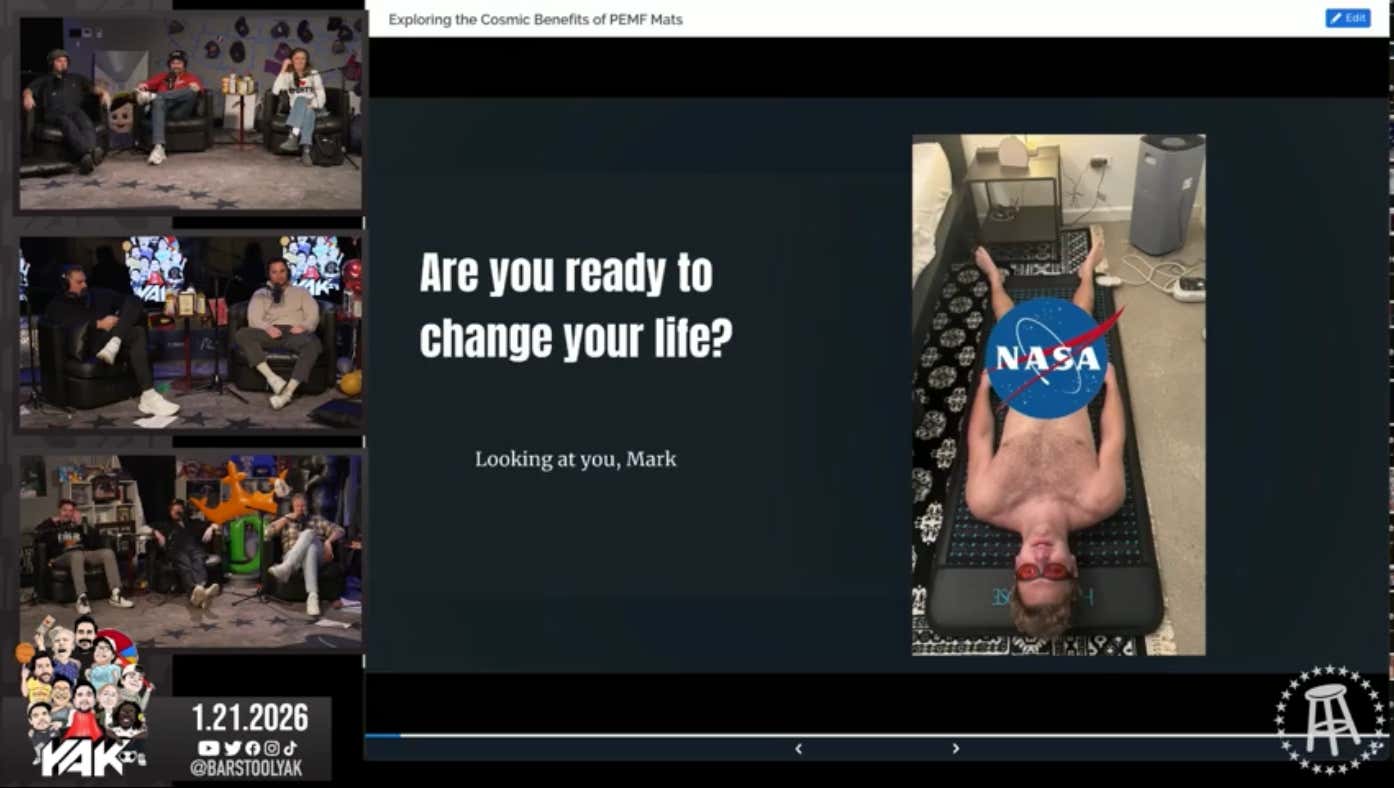Click the YouTube icon in the overlay
Viewport: 1394px width, 788px height.
coord(208,748)
